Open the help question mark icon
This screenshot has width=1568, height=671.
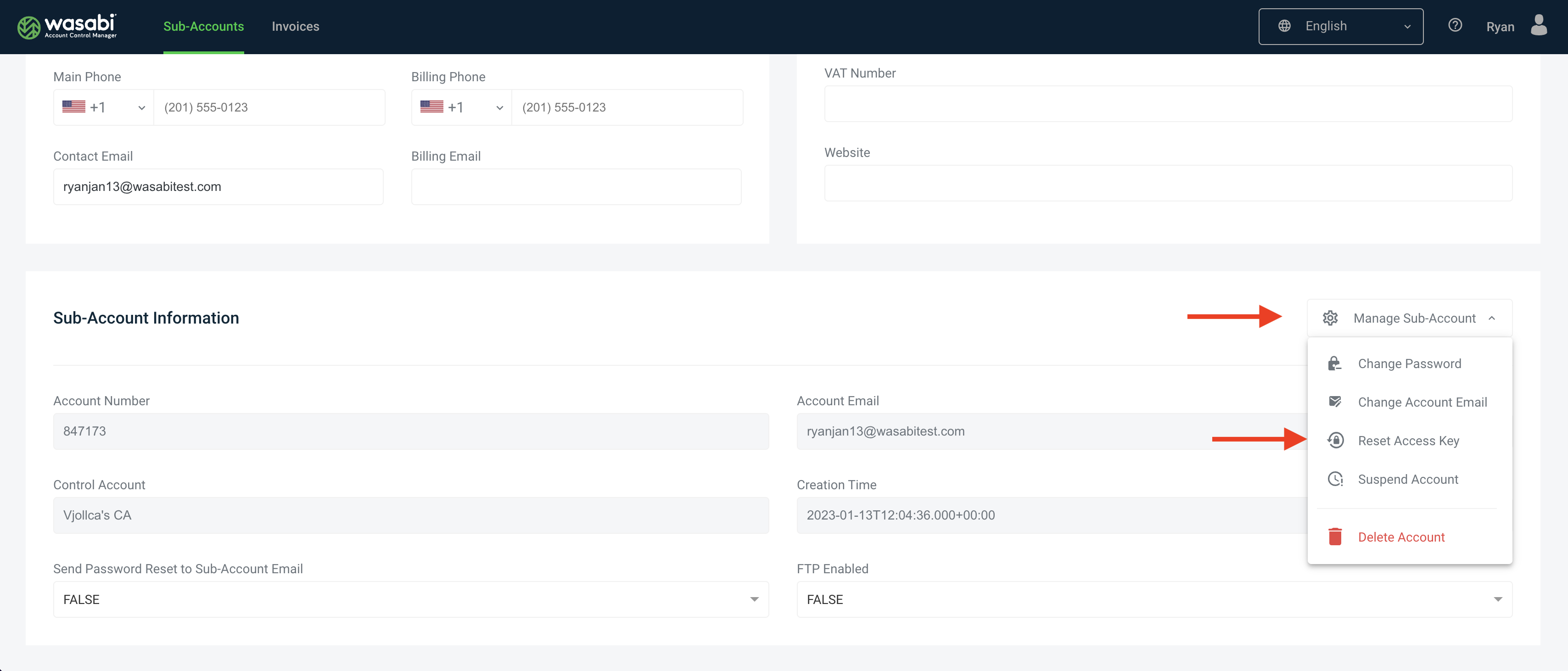[x=1455, y=26]
